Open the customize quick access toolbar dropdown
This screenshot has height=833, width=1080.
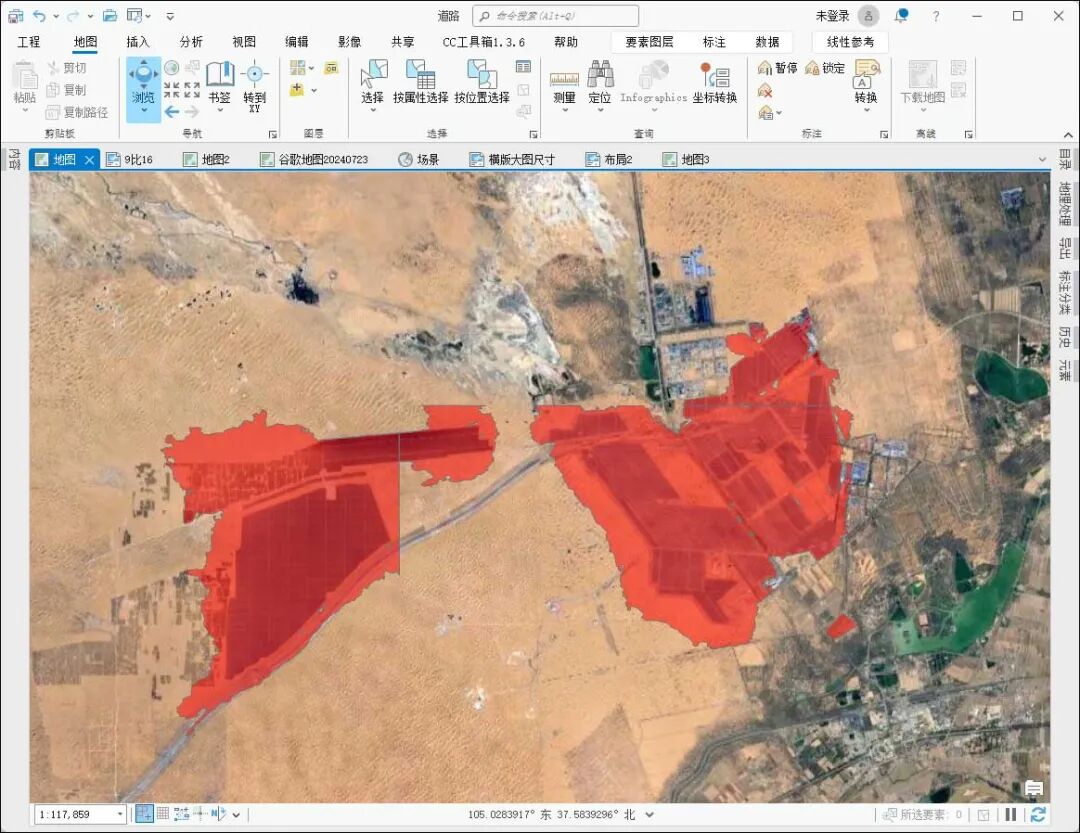170,16
